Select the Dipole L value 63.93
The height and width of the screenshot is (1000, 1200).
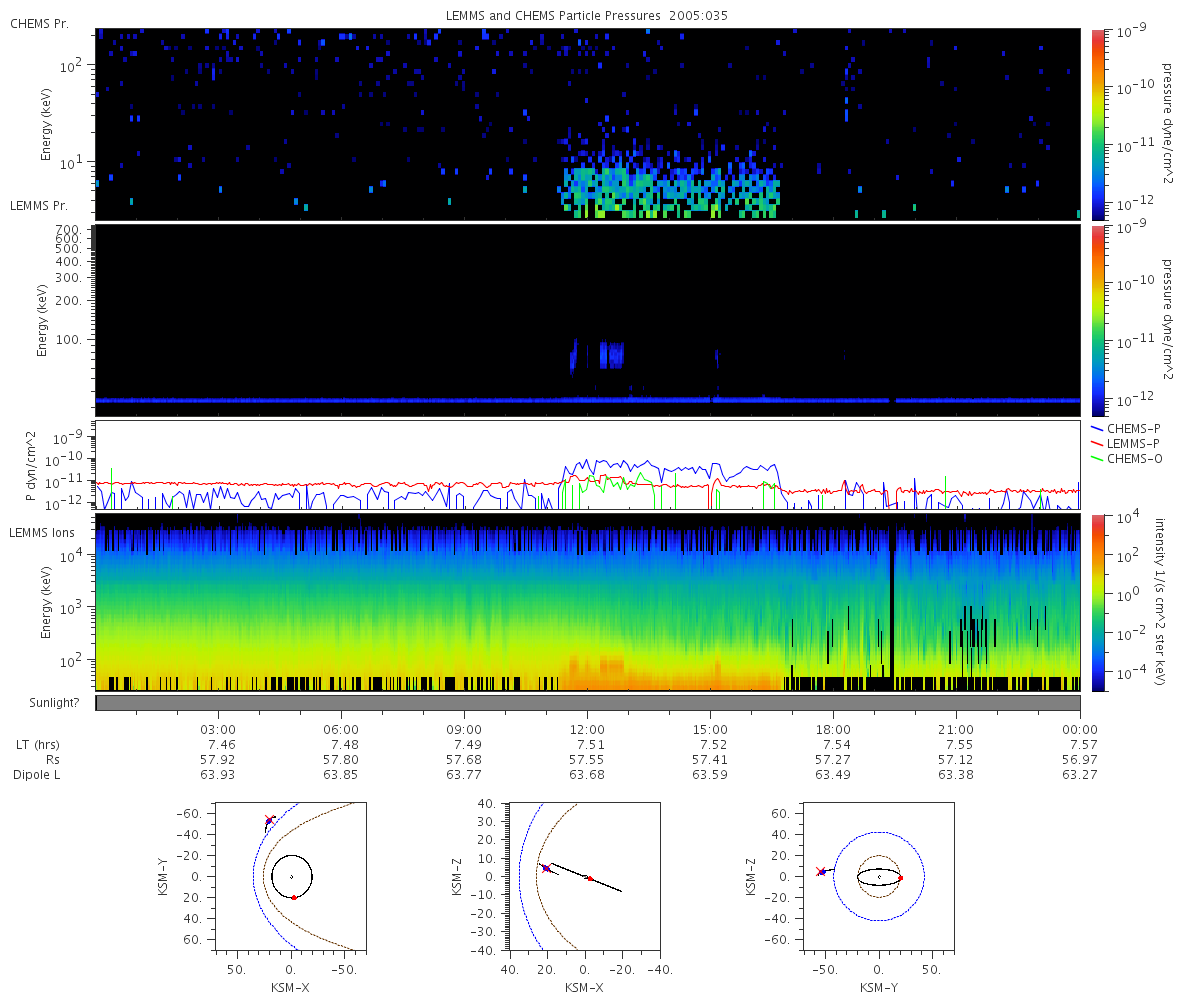(x=218, y=775)
